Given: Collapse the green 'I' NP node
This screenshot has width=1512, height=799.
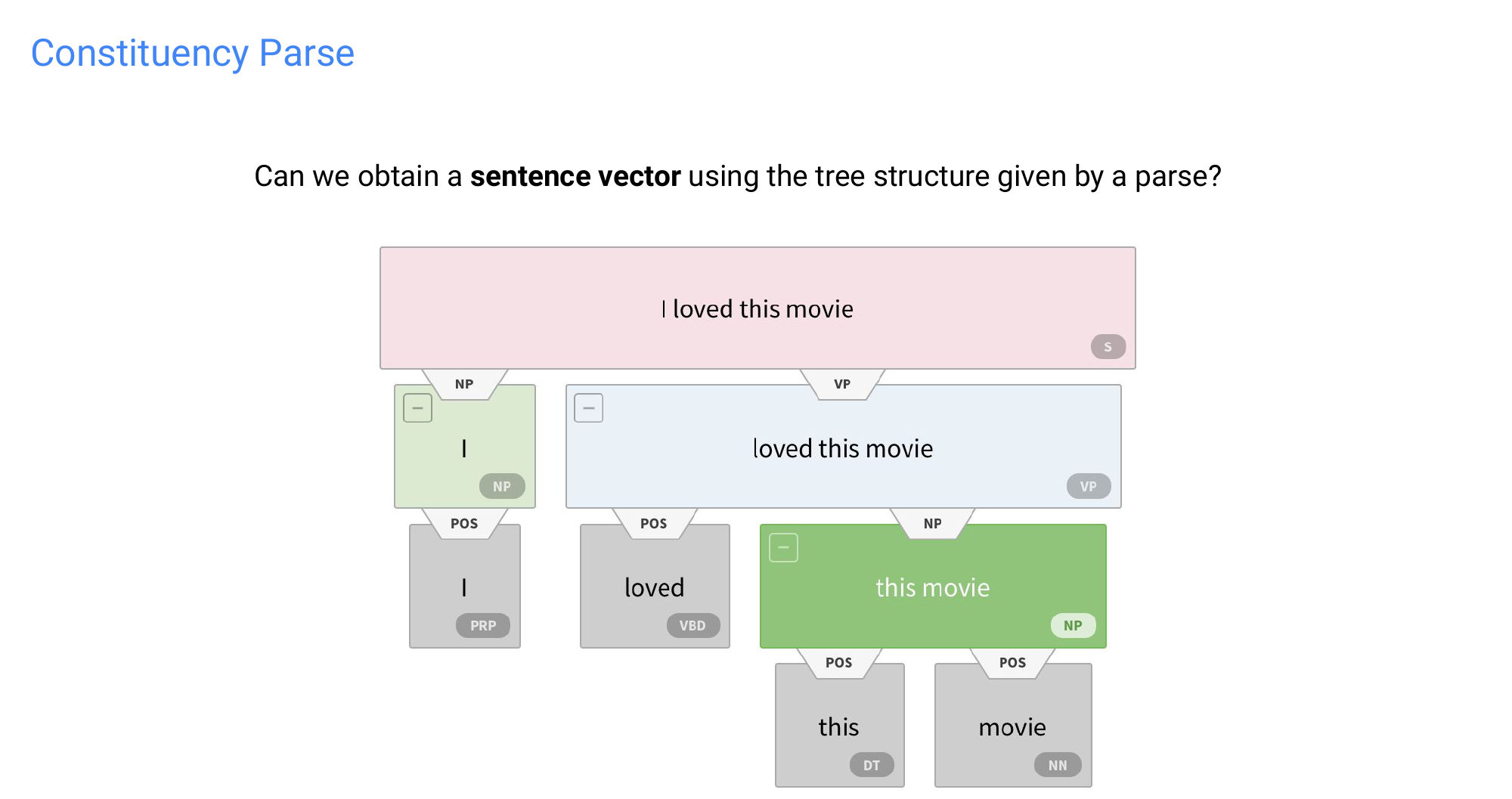Looking at the screenshot, I should point(417,408).
